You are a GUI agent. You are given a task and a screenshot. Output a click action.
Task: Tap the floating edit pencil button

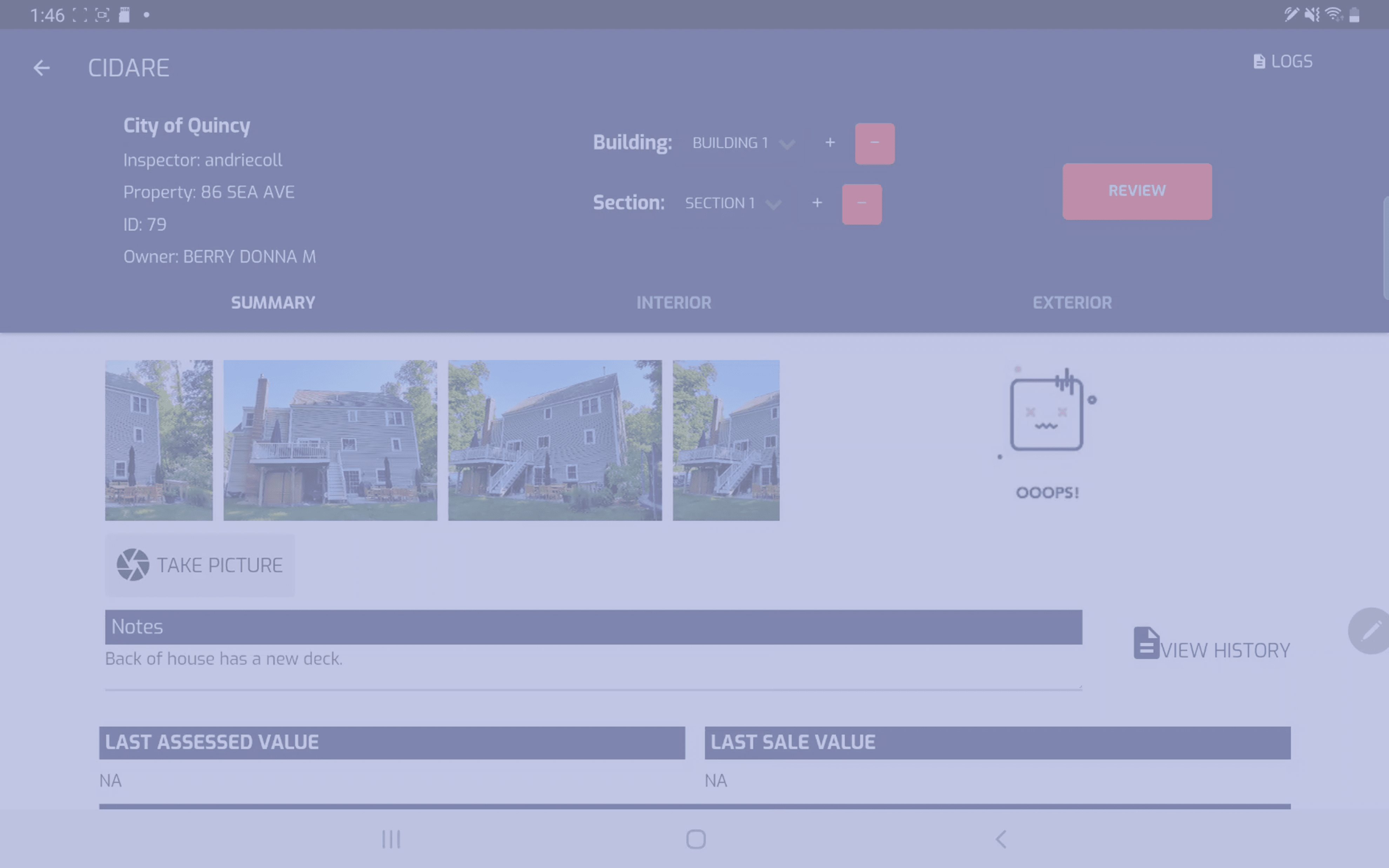point(1374,632)
